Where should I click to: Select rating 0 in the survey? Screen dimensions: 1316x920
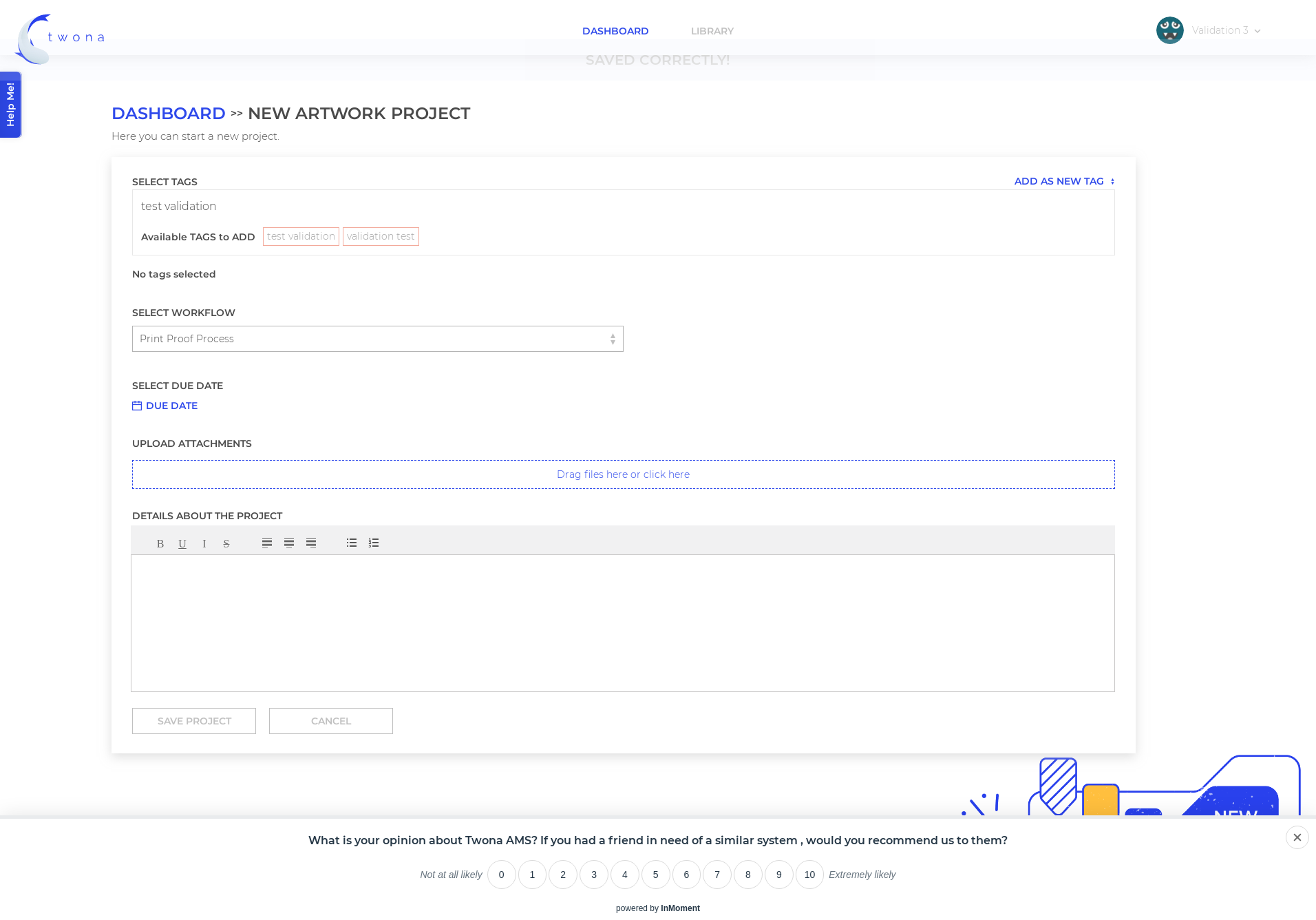502,875
